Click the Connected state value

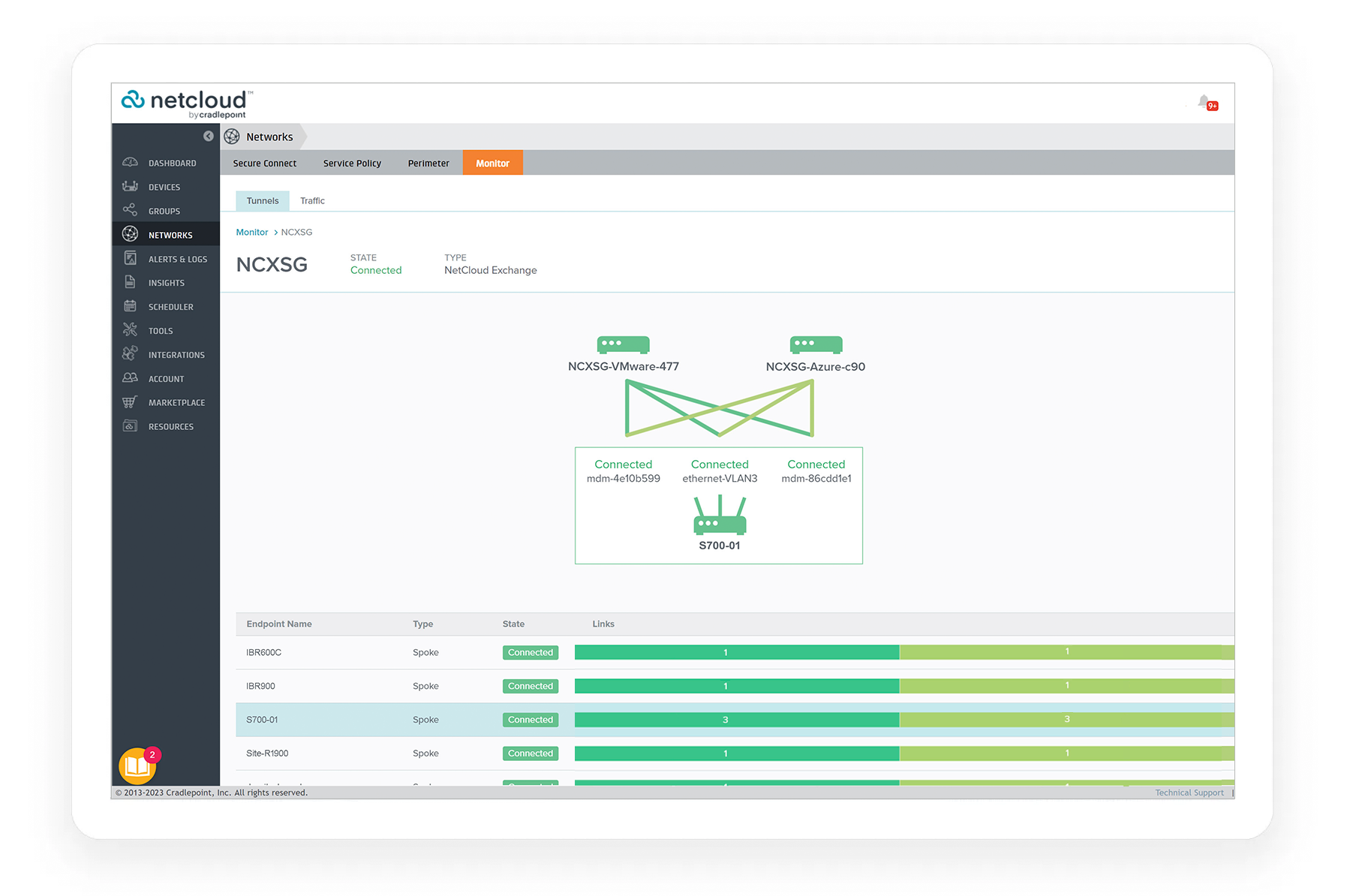[x=376, y=270]
